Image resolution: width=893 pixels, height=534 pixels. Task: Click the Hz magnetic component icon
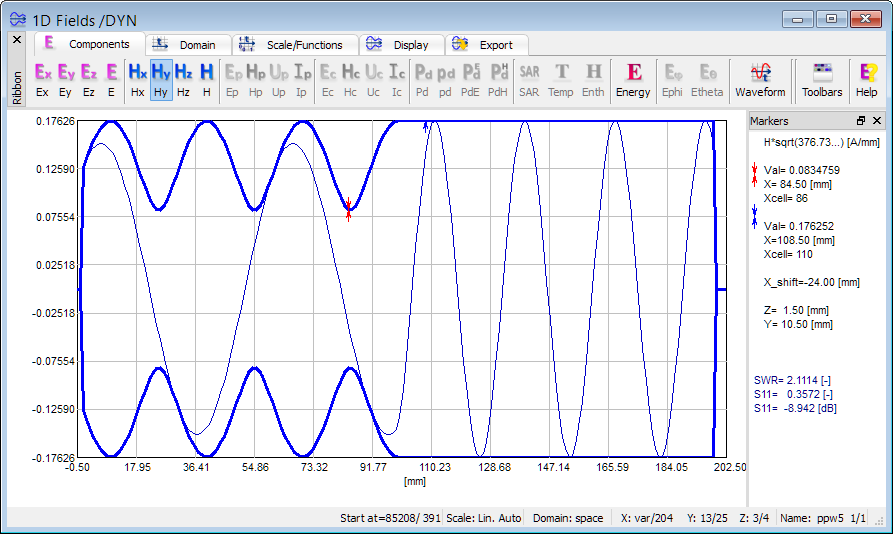tap(183, 79)
